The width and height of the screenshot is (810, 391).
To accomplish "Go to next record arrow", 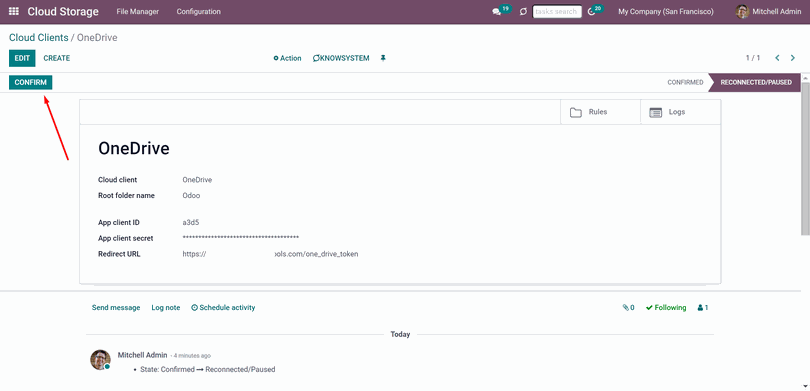I will pos(792,58).
